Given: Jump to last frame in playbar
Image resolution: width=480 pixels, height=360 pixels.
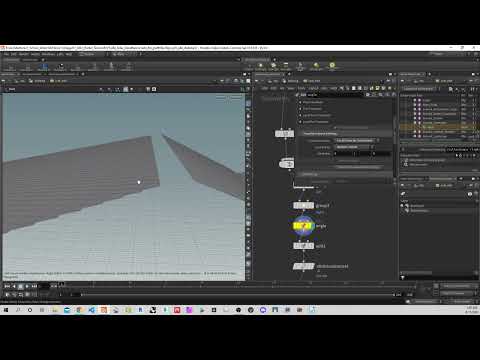Looking at the screenshot, I should point(34,286).
